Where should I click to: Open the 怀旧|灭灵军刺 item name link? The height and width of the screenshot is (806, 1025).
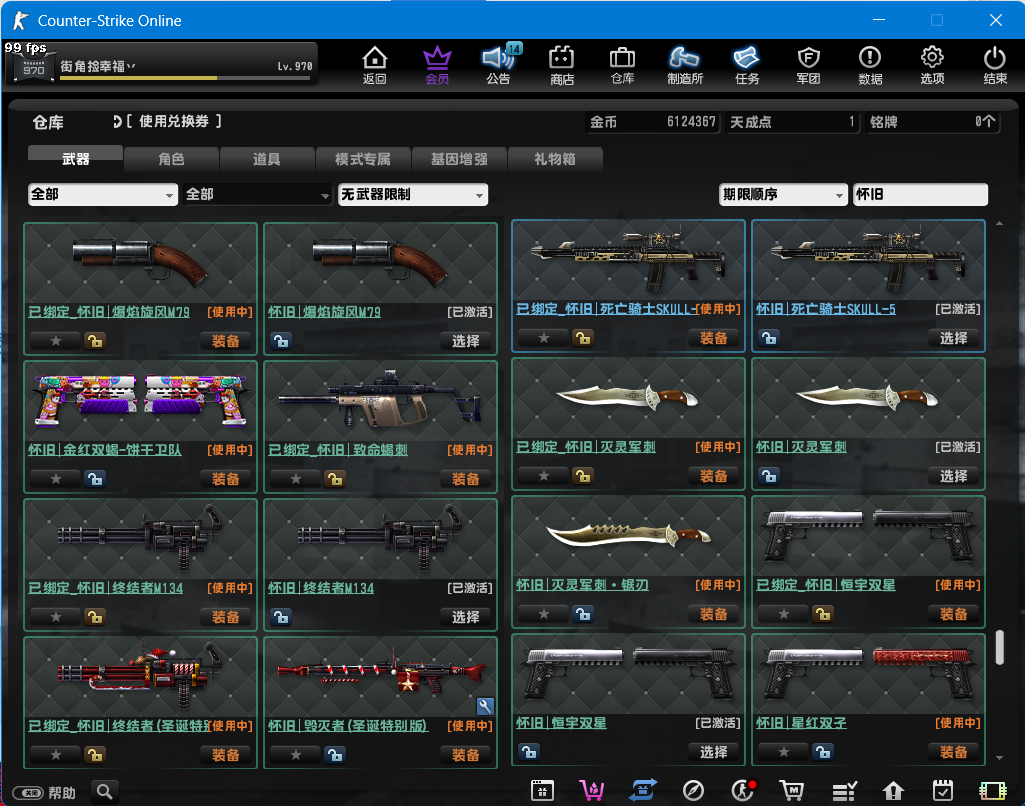pyautogui.click(x=801, y=447)
